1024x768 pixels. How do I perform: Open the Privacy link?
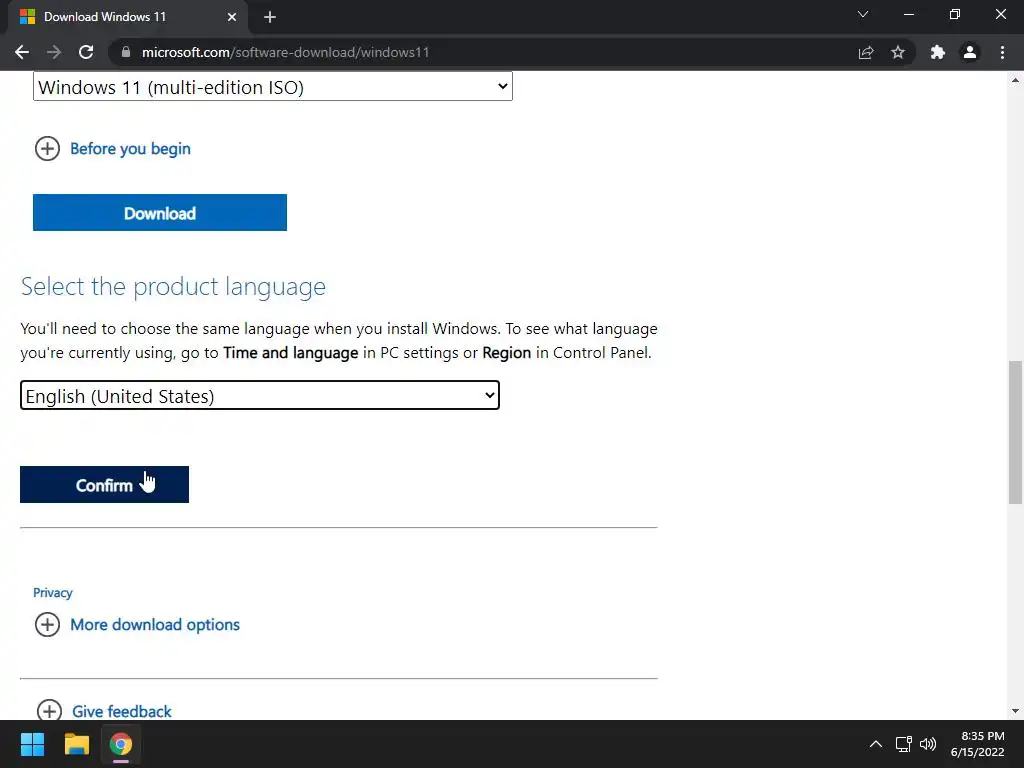click(x=53, y=593)
